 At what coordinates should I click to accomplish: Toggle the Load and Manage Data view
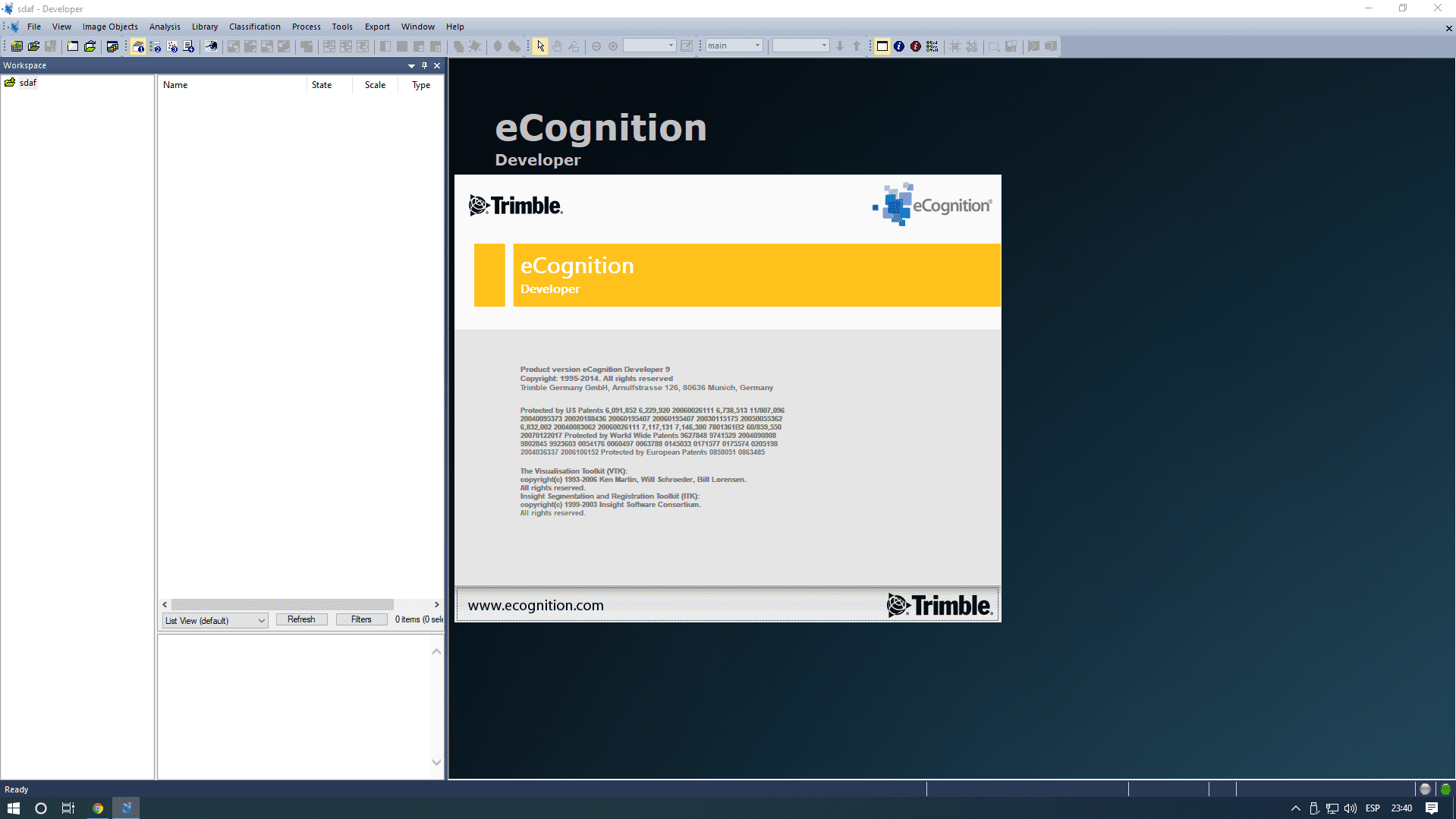pyautogui.click(x=138, y=46)
